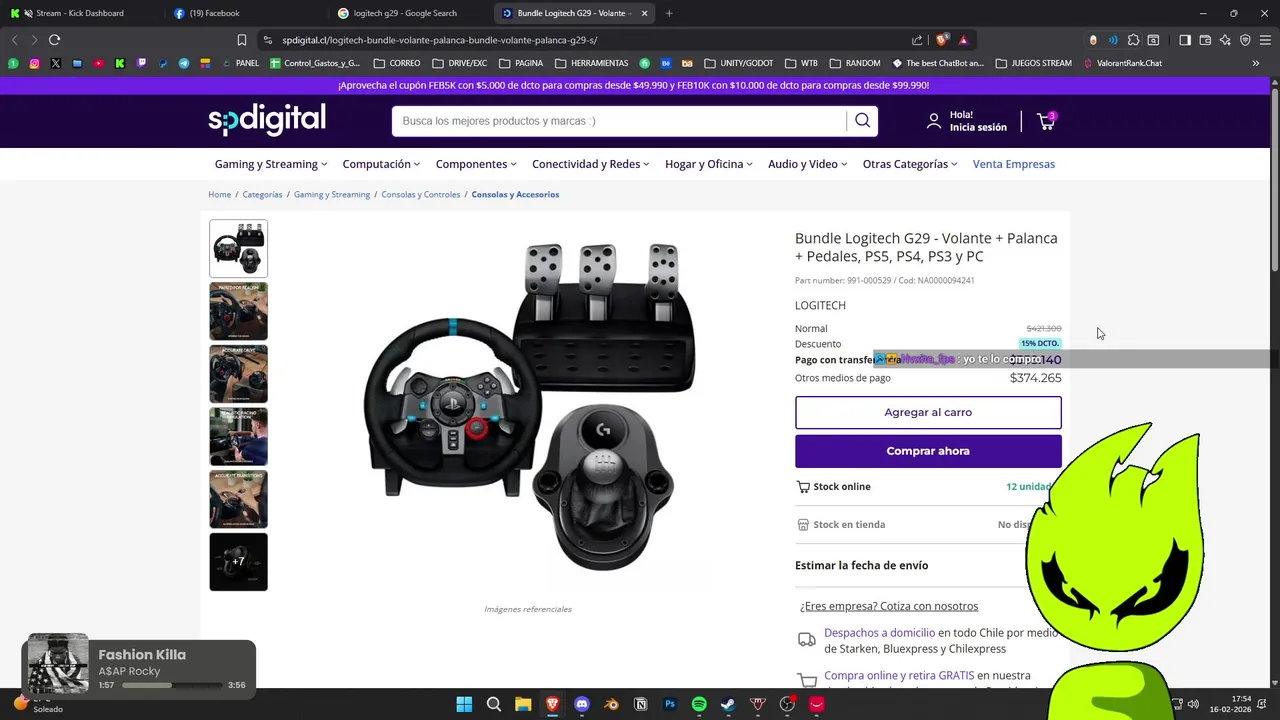Open the HERRAMIENTAS bookmarks folder
This screenshot has height=720, width=1280.
tap(592, 63)
